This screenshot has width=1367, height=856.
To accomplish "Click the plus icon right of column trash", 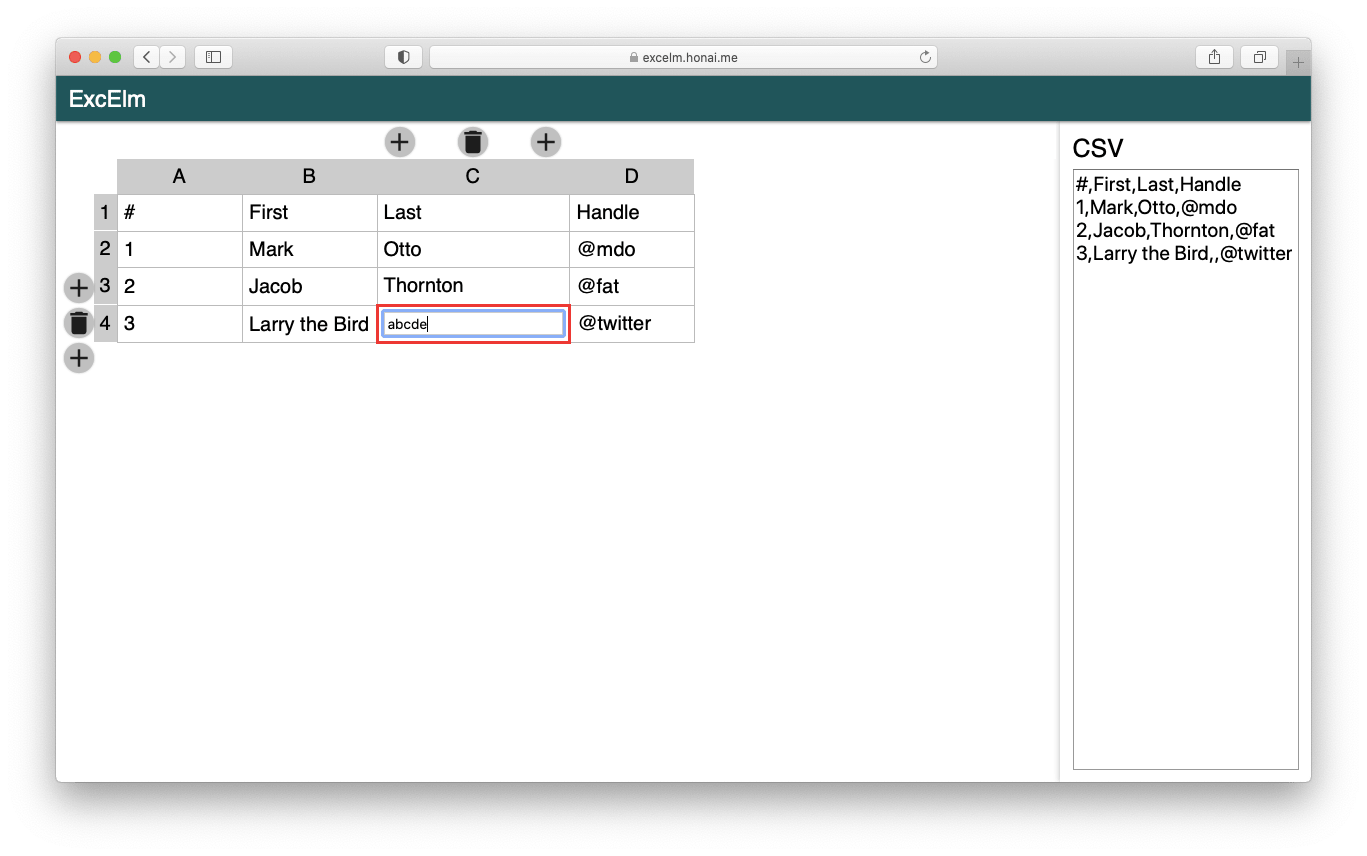I will 545,142.
